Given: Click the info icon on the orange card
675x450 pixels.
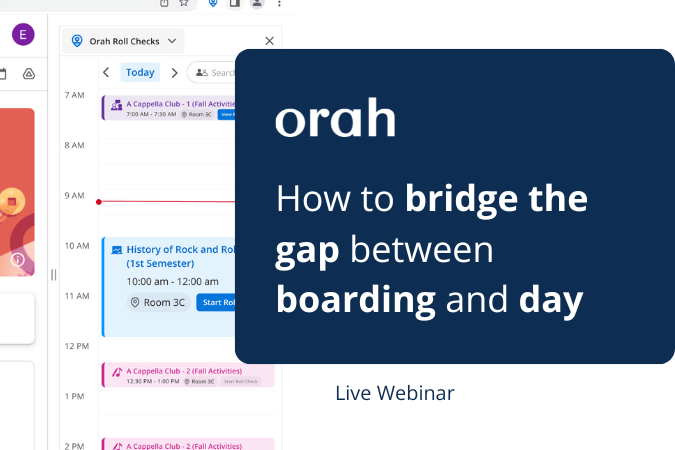Looking at the screenshot, I should pyautogui.click(x=18, y=260).
